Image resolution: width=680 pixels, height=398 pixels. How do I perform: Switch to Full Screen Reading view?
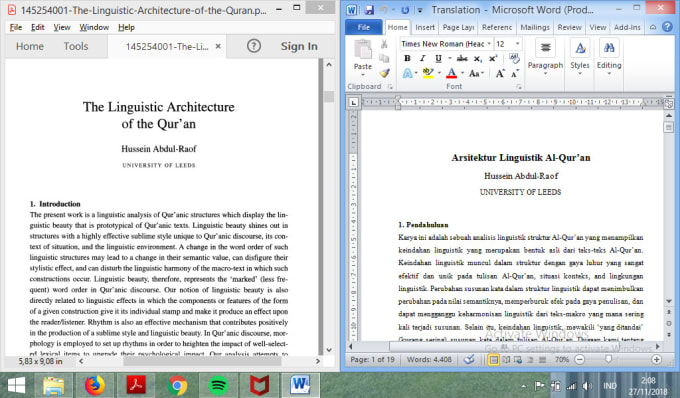tap(506, 359)
